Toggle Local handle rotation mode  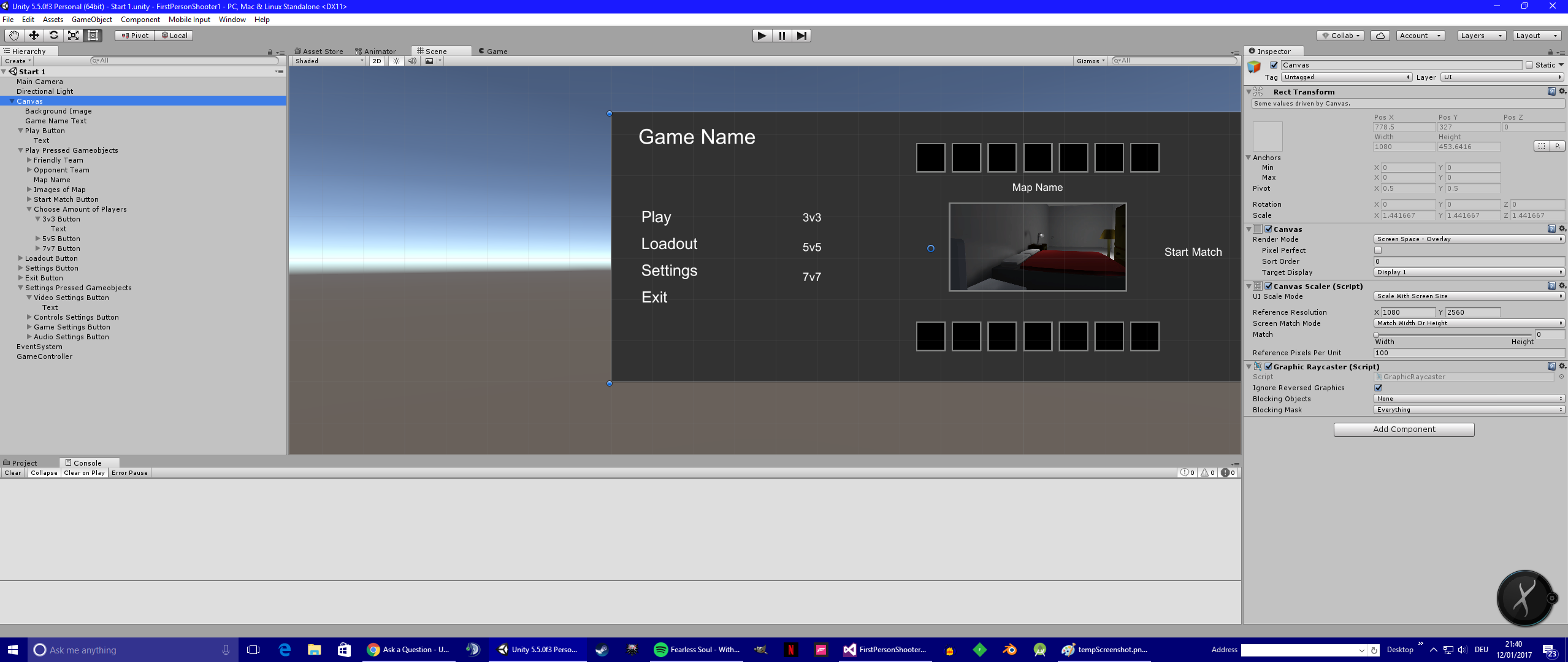(x=174, y=36)
